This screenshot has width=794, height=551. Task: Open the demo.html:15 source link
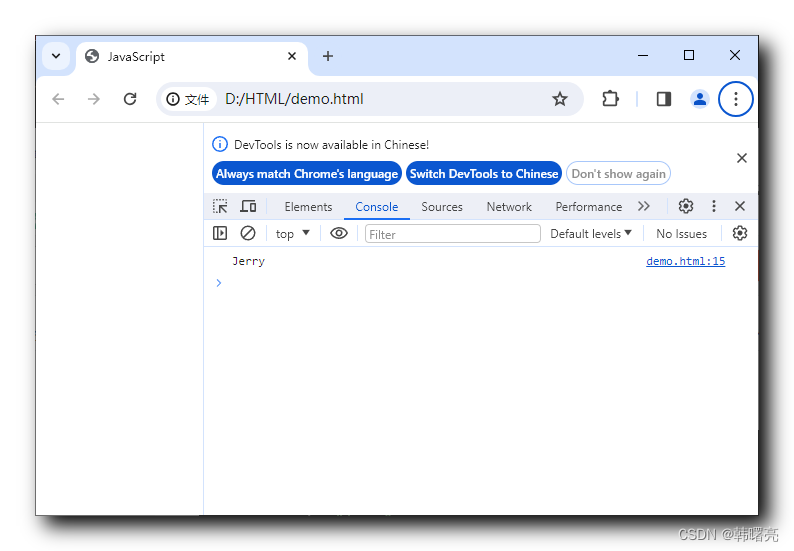(686, 261)
